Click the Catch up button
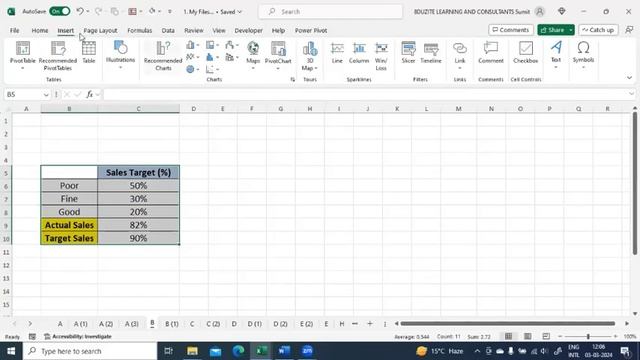 pyautogui.click(x=598, y=30)
